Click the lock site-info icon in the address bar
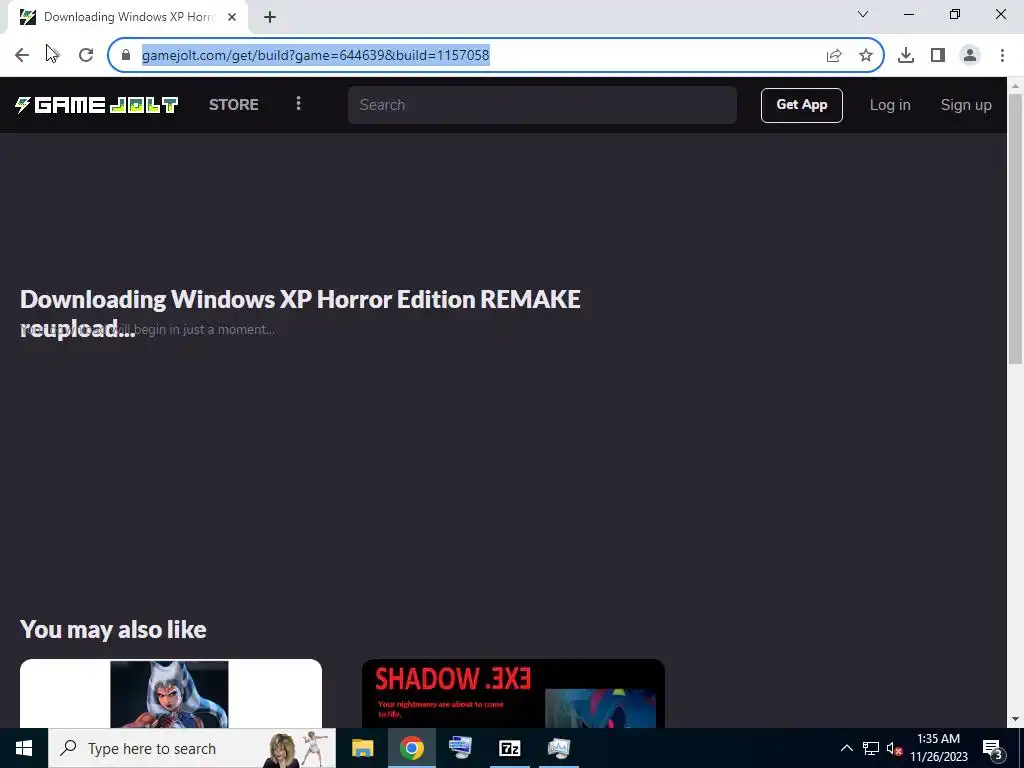Image resolution: width=1024 pixels, height=768 pixels. pyautogui.click(x=126, y=55)
